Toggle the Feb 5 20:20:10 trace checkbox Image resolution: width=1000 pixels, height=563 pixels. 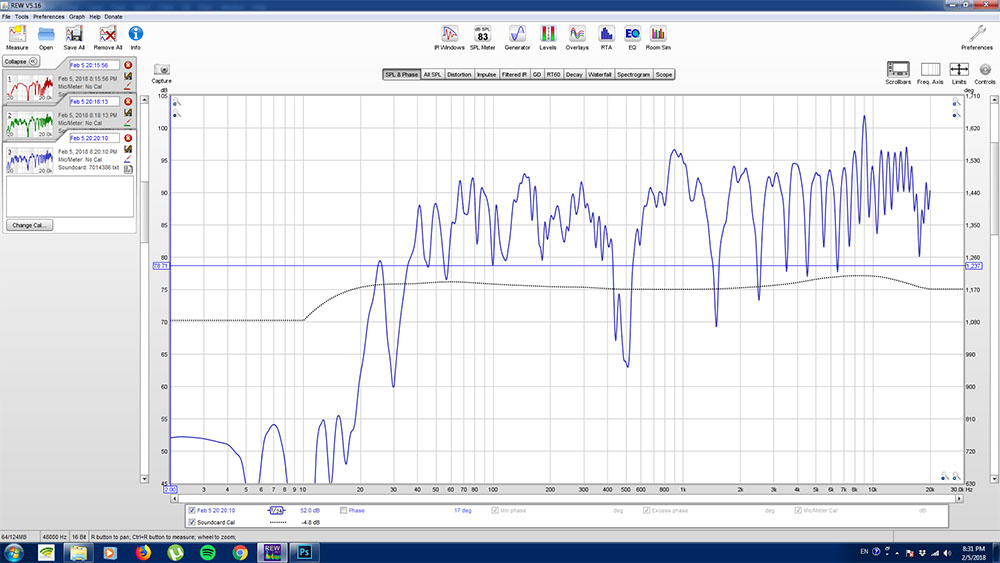[x=191, y=510]
